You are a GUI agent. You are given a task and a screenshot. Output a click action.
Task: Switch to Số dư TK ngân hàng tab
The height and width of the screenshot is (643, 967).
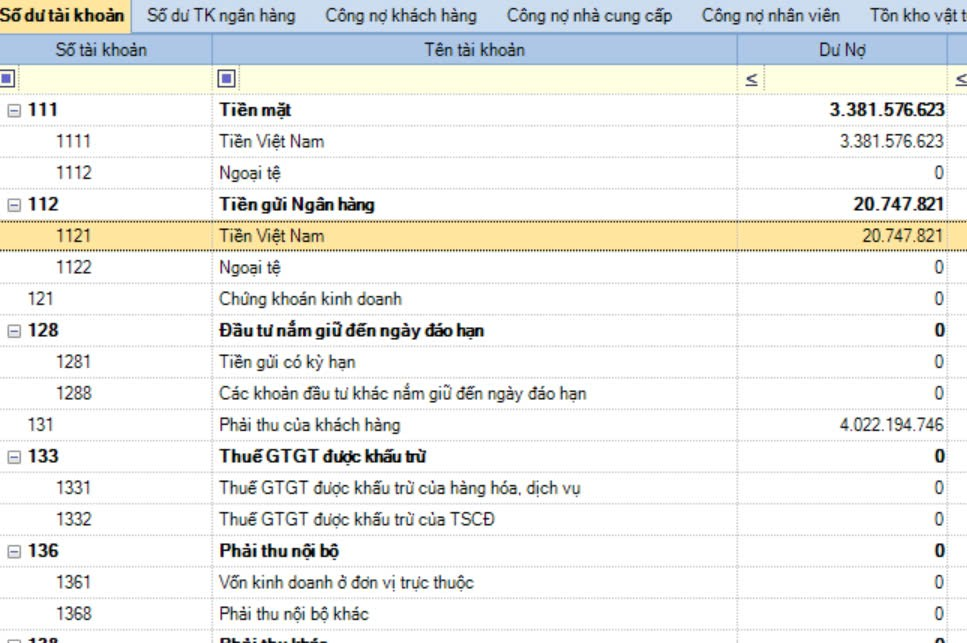[221, 16]
